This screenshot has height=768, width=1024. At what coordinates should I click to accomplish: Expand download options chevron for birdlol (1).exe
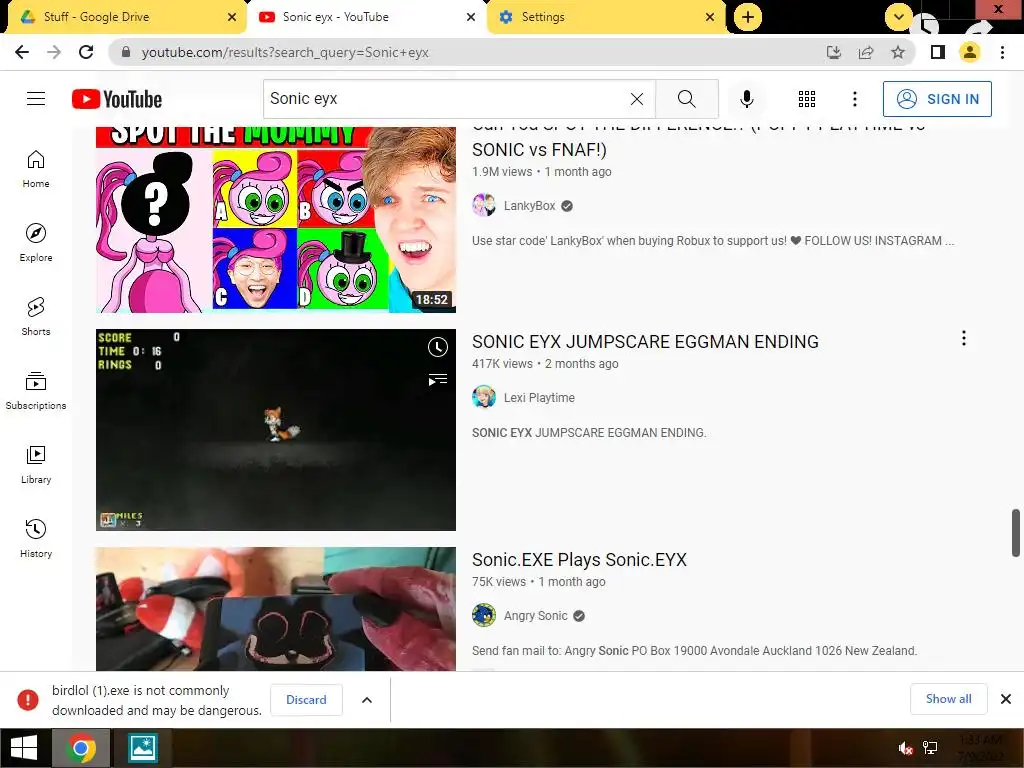(x=367, y=699)
